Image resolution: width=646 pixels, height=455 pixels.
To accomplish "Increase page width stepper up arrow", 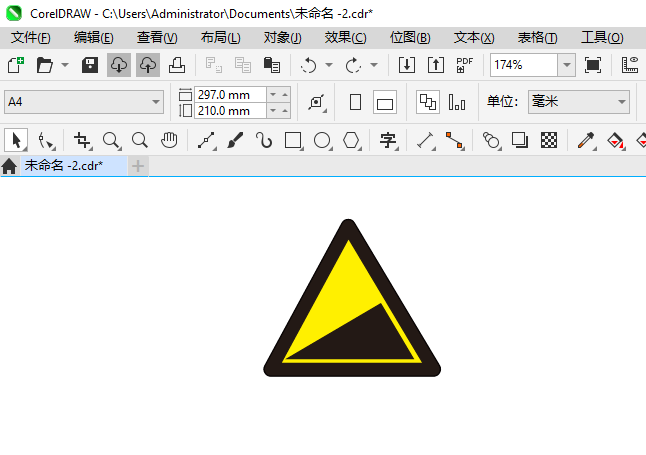I will [285, 95].
